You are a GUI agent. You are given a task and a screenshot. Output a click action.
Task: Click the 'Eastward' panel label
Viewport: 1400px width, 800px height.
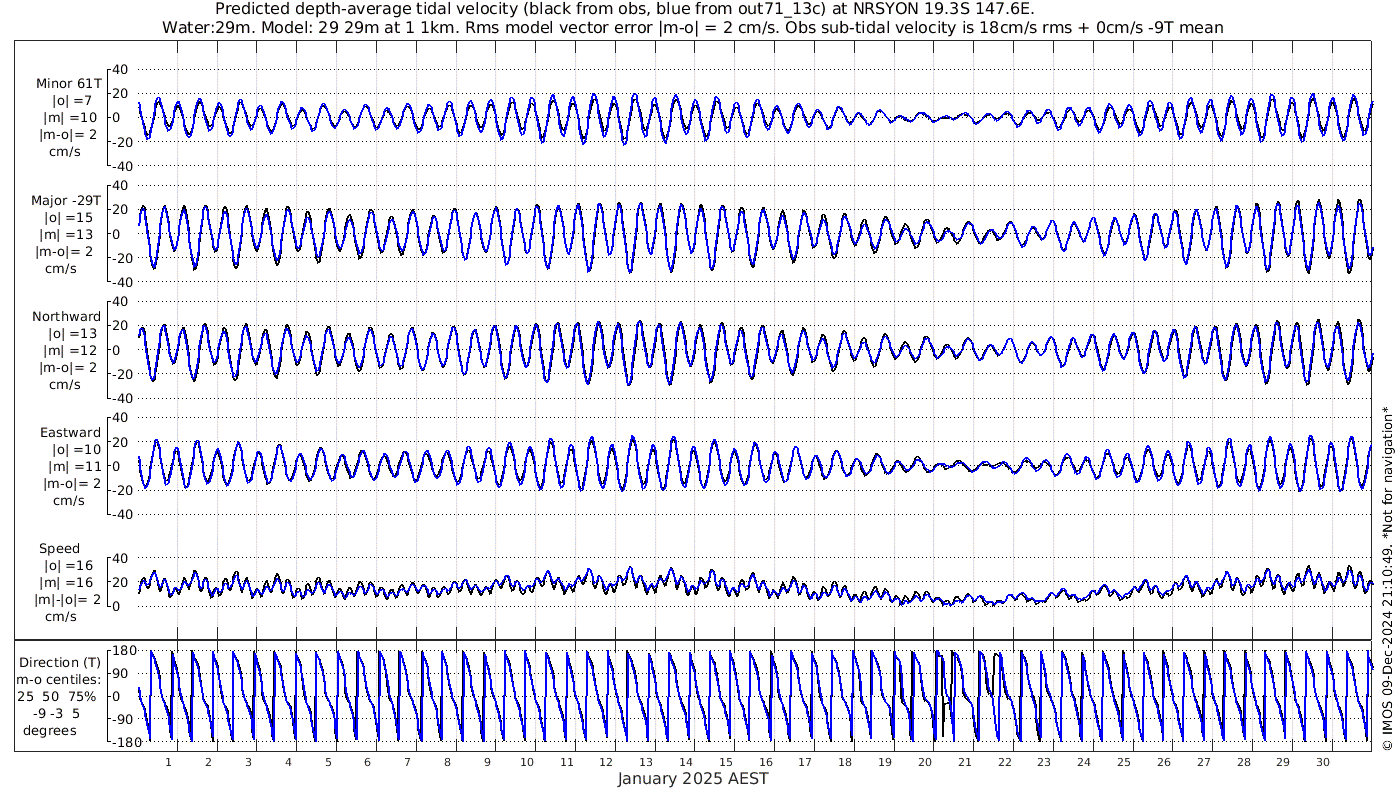[x=70, y=432]
